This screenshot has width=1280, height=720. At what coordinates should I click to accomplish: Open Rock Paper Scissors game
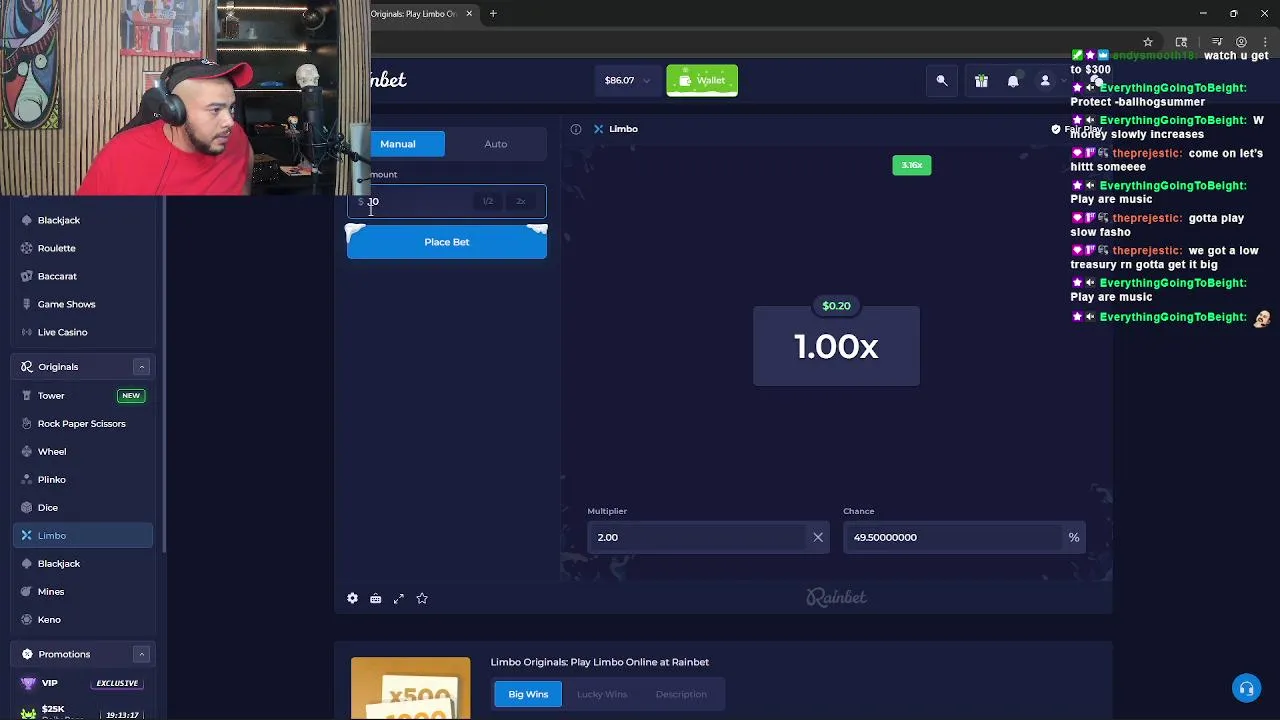tap(84, 423)
